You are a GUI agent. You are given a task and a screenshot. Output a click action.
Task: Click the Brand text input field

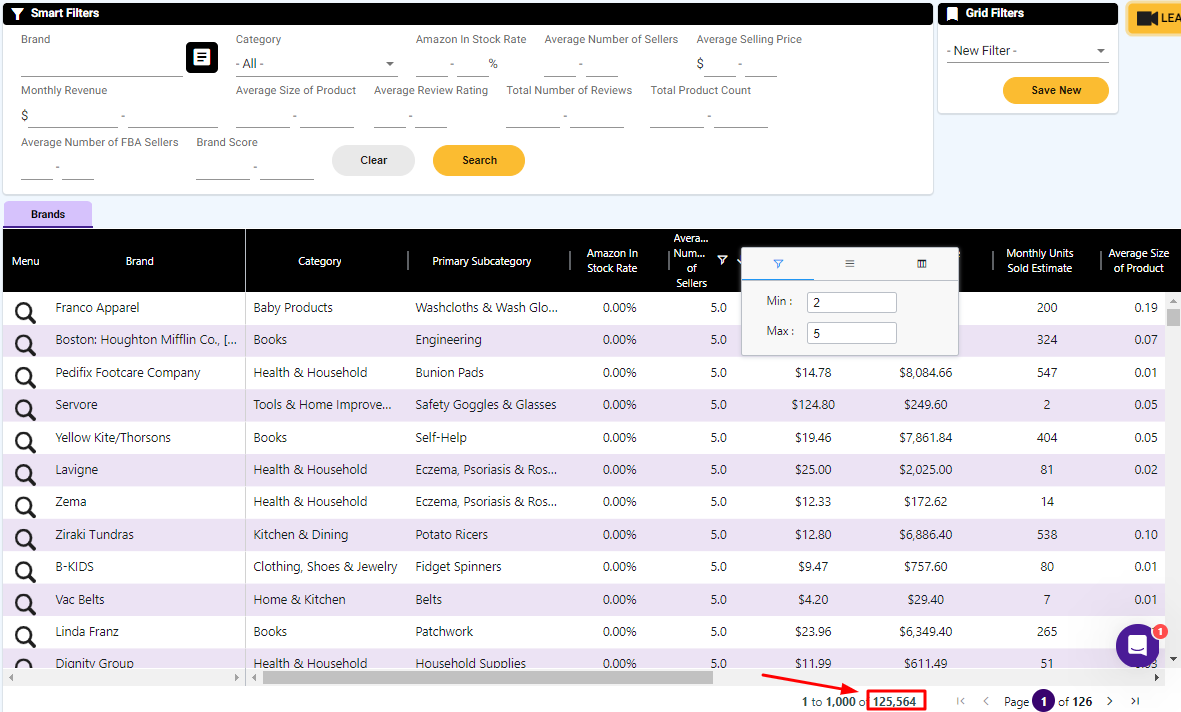pyautogui.click(x=101, y=65)
